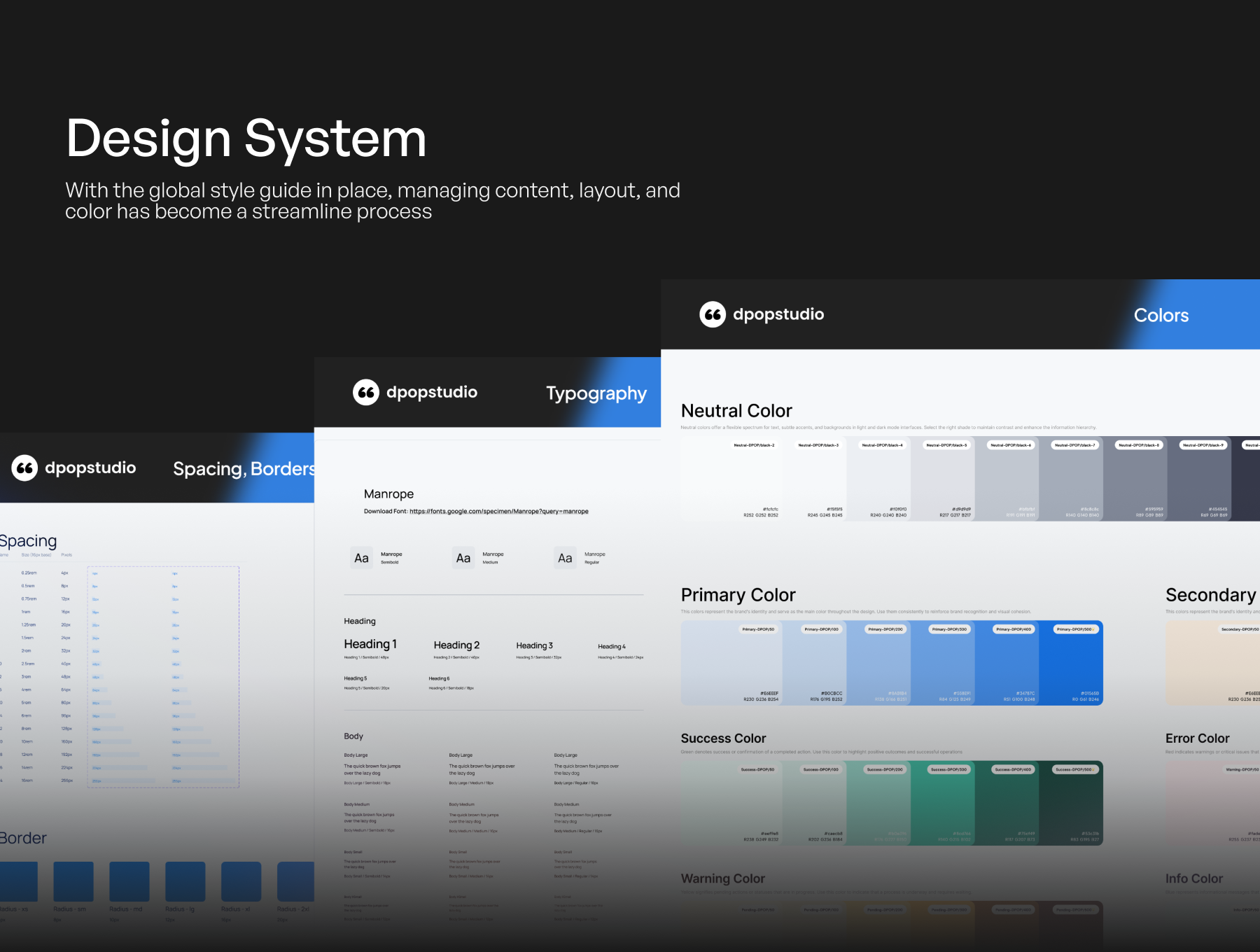Switch to the Colors tab
This screenshot has height=952, width=1260.
click(1160, 314)
